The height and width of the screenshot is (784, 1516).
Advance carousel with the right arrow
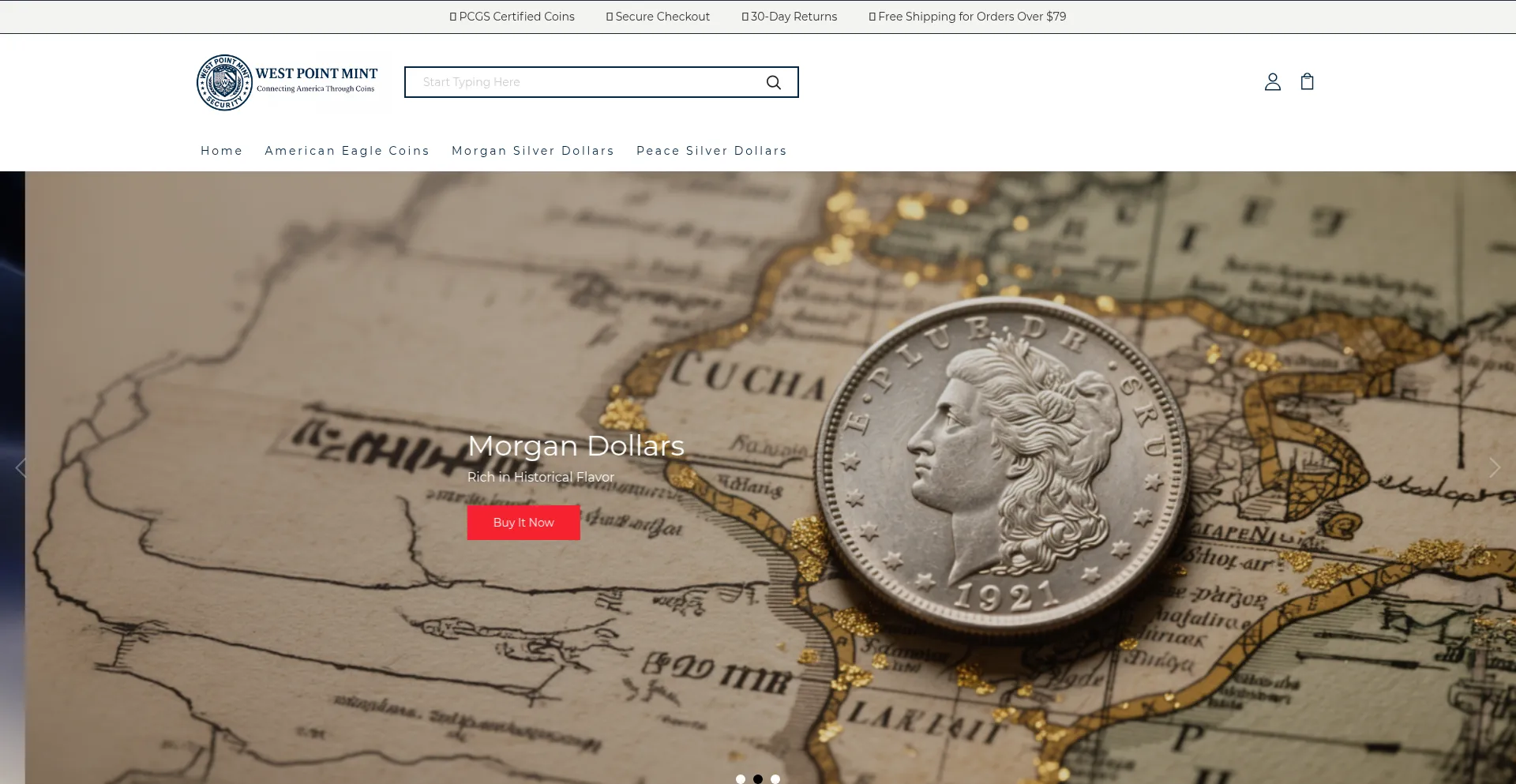click(1494, 468)
